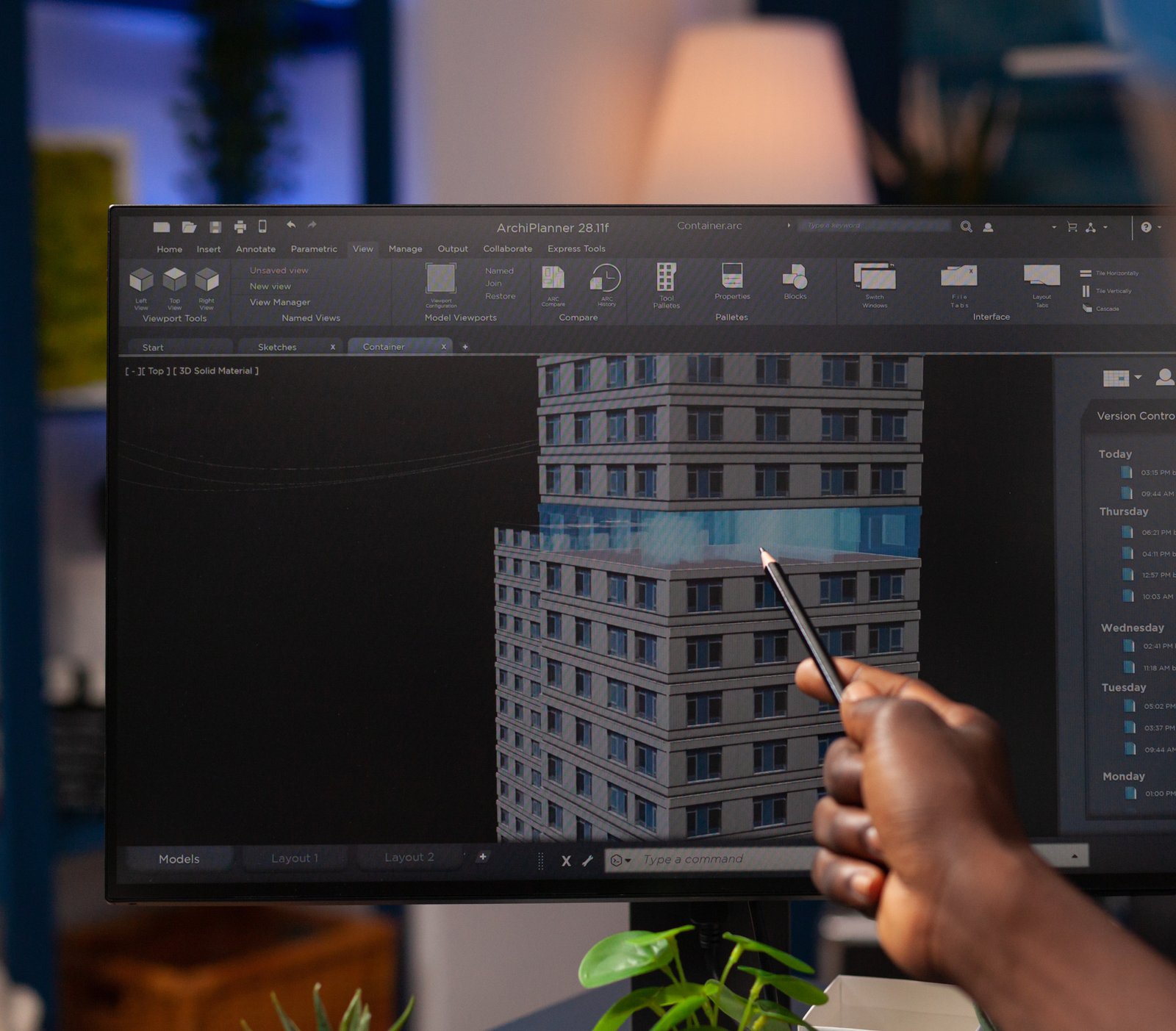Click the Blocks icon
Image resolution: width=1176 pixels, height=1031 pixels.
(x=795, y=279)
